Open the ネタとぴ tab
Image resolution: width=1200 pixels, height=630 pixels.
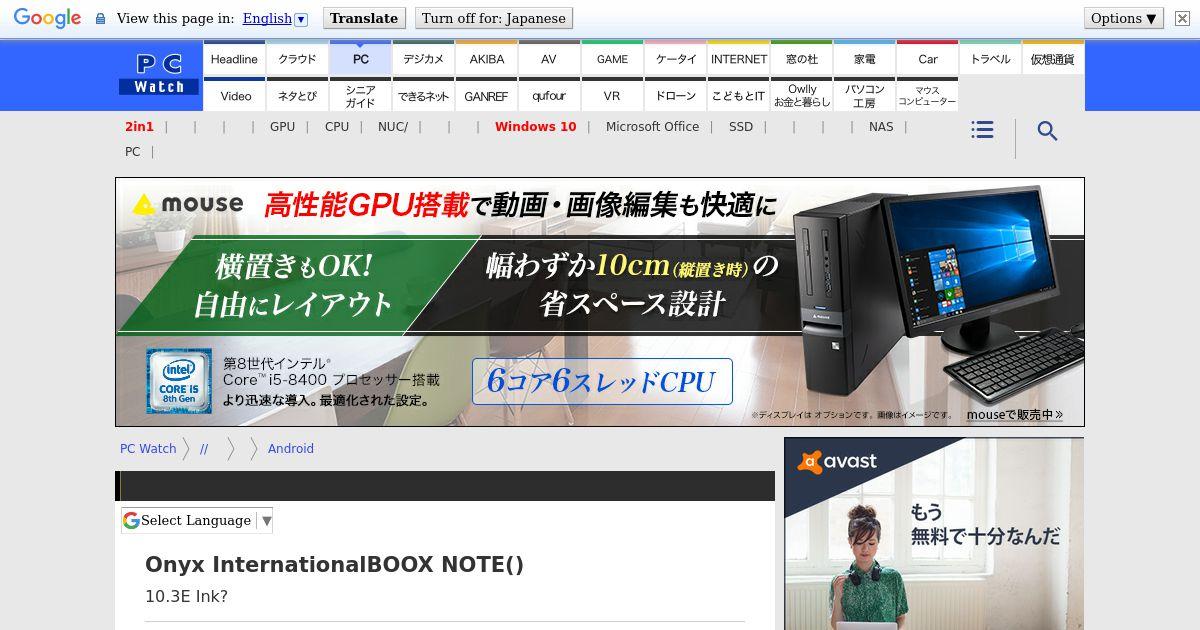click(297, 96)
